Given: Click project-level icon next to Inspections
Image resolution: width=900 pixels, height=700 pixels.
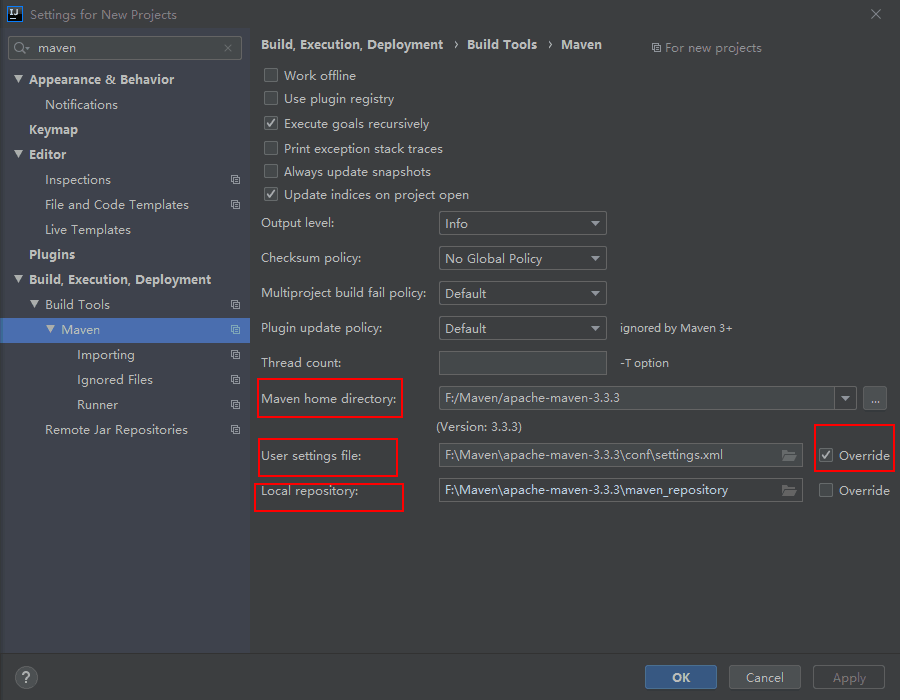Looking at the screenshot, I should pos(235,180).
